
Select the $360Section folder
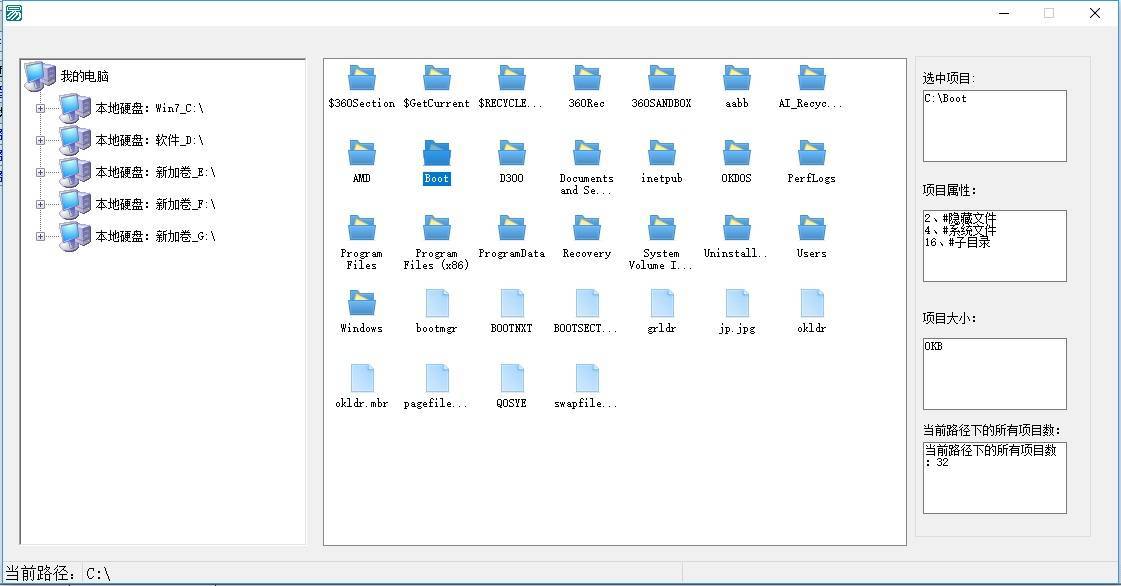pyautogui.click(x=361, y=79)
